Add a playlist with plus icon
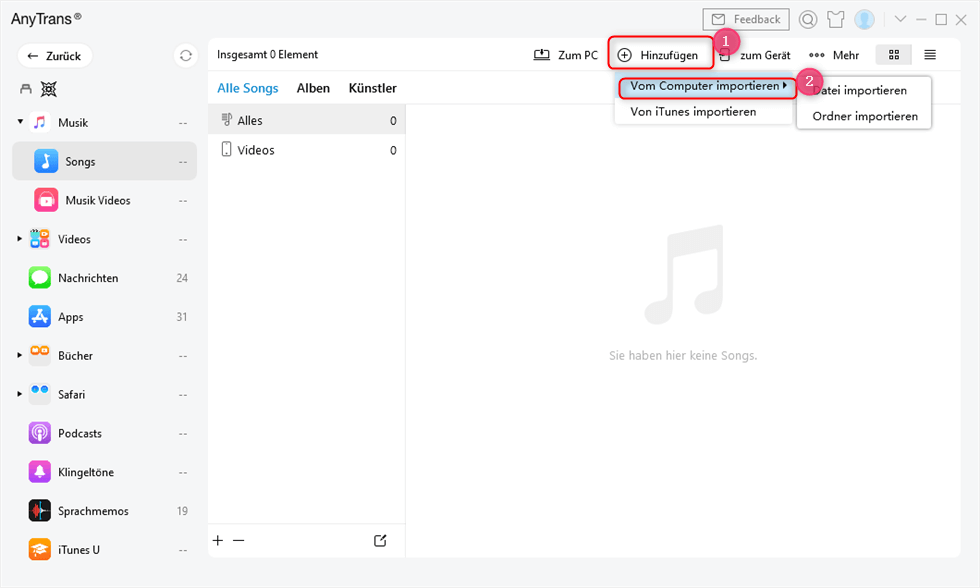The width and height of the screenshot is (980, 588). 218,541
